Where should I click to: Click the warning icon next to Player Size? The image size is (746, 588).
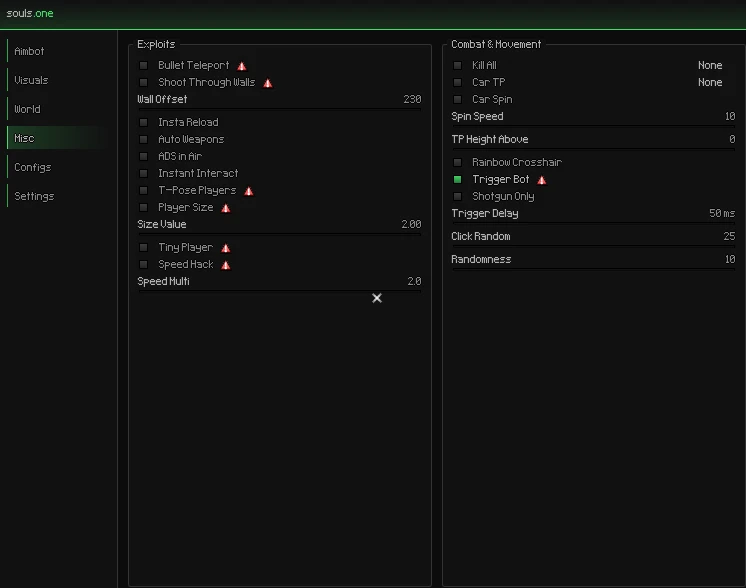[226, 208]
